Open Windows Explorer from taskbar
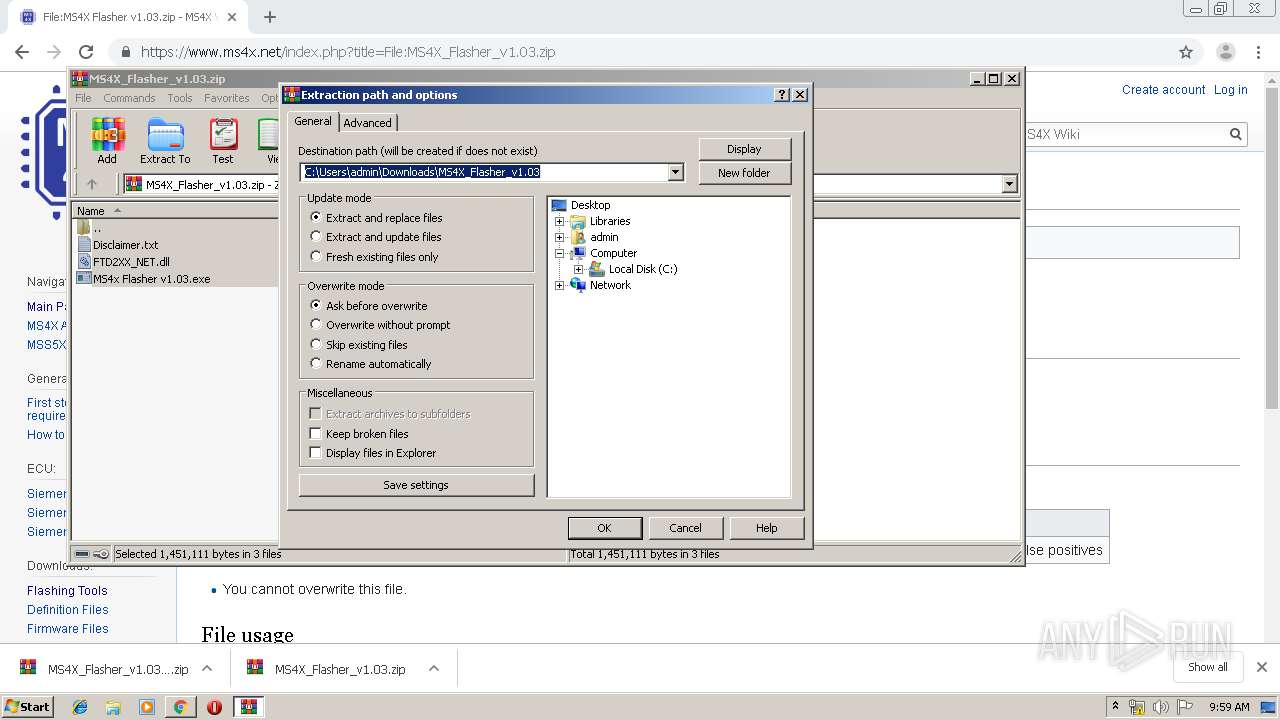The image size is (1280, 720). coord(113,707)
